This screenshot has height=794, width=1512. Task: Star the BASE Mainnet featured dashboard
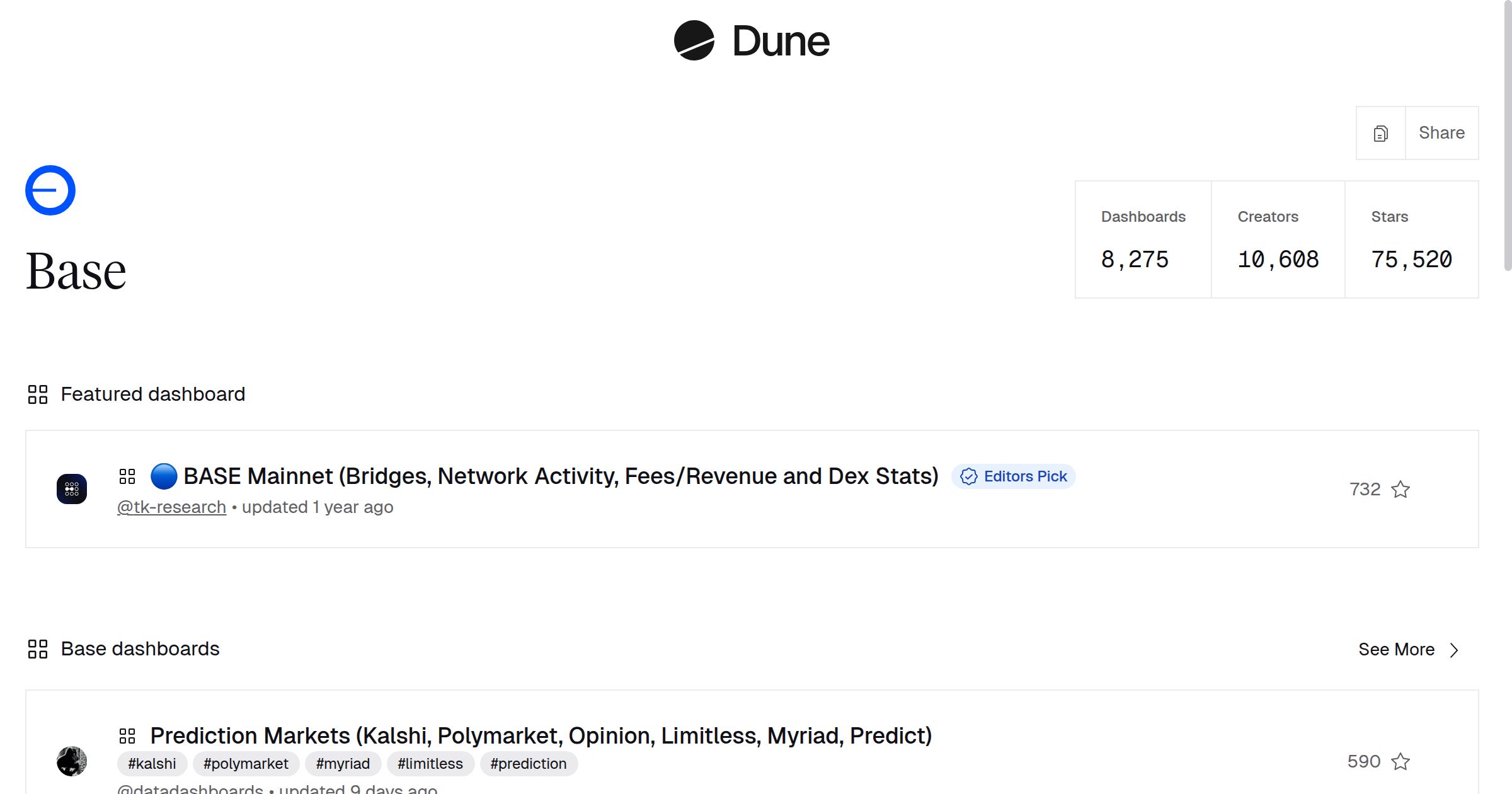coord(1400,489)
